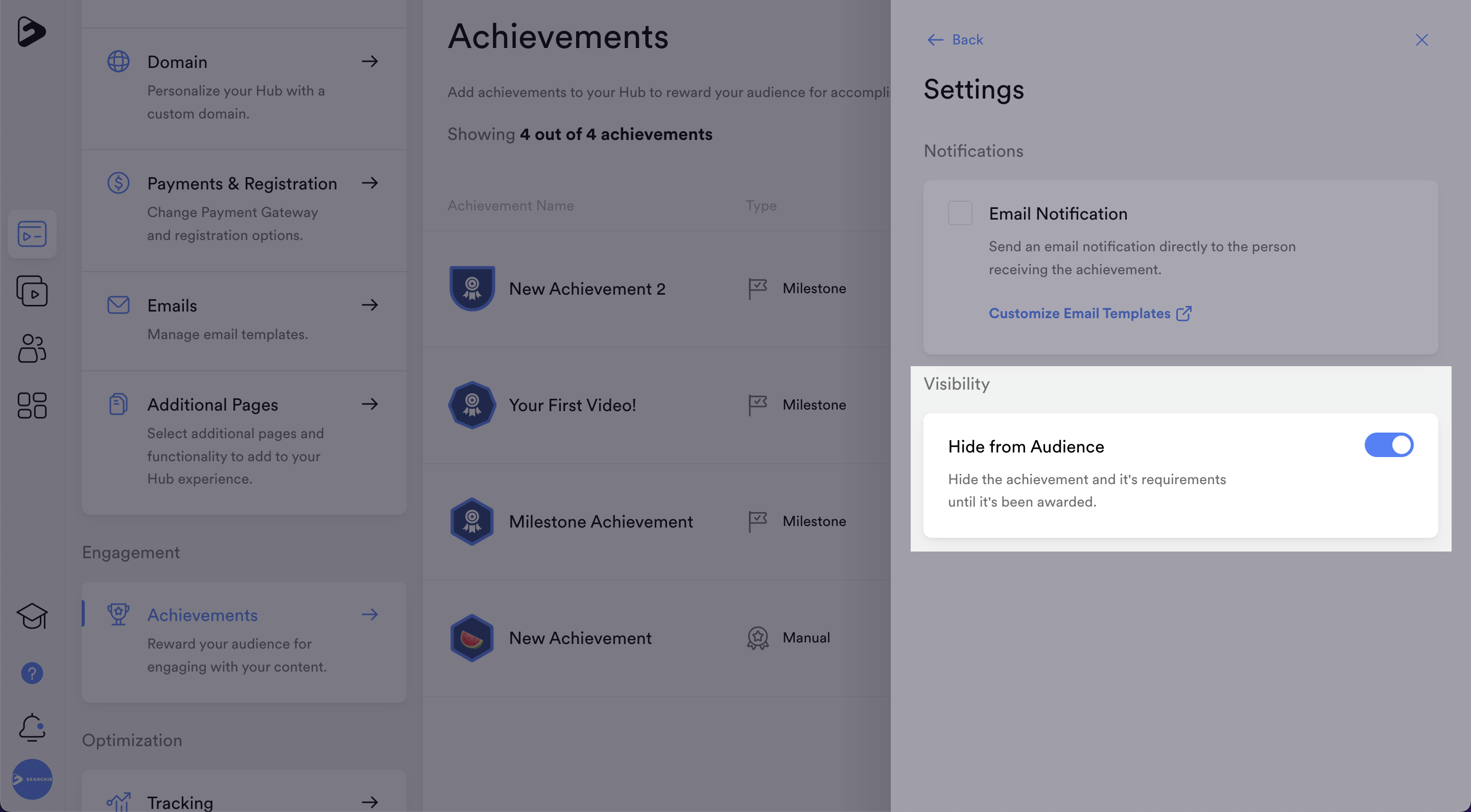Click the Searchie account avatar
This screenshot has height=812, width=1471.
point(32,779)
